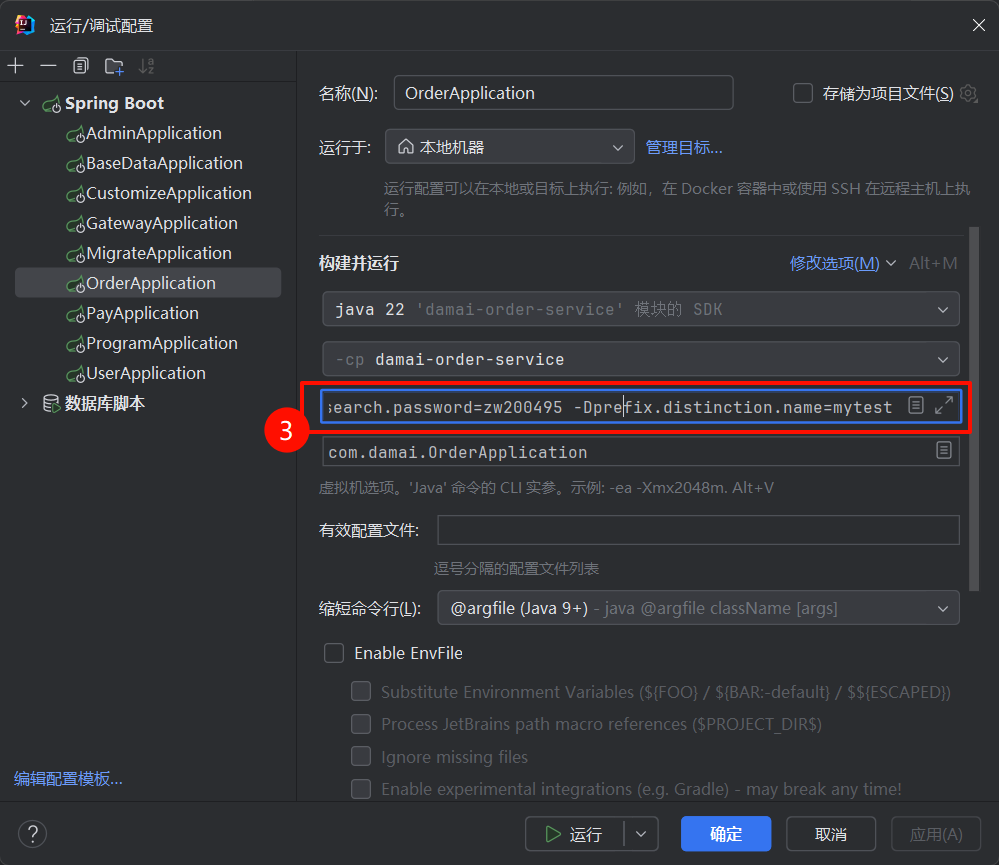Open the 缩短命令行 @argfile dropdown
999x865 pixels.
(x=698, y=608)
